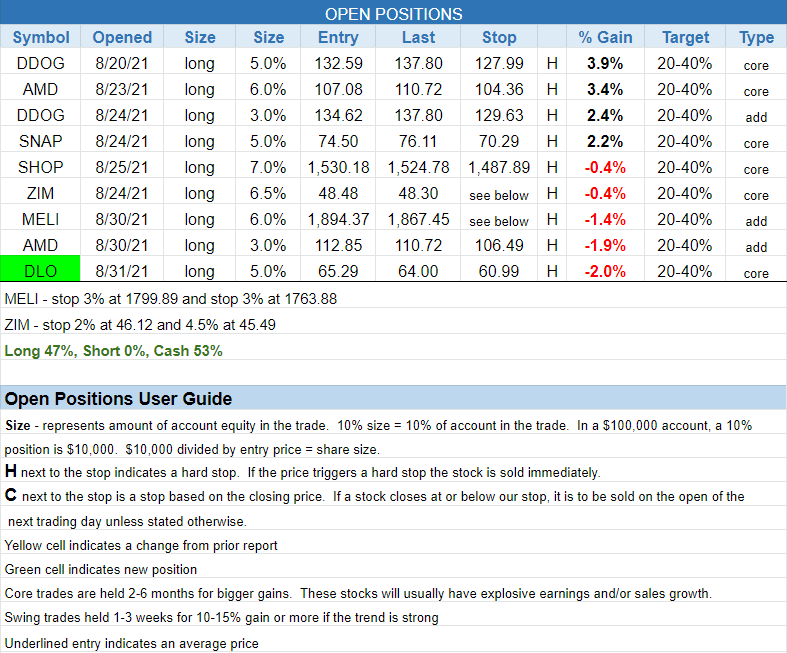Click the 8/25/21 opened date cell
787x653 pixels.
tap(122, 167)
